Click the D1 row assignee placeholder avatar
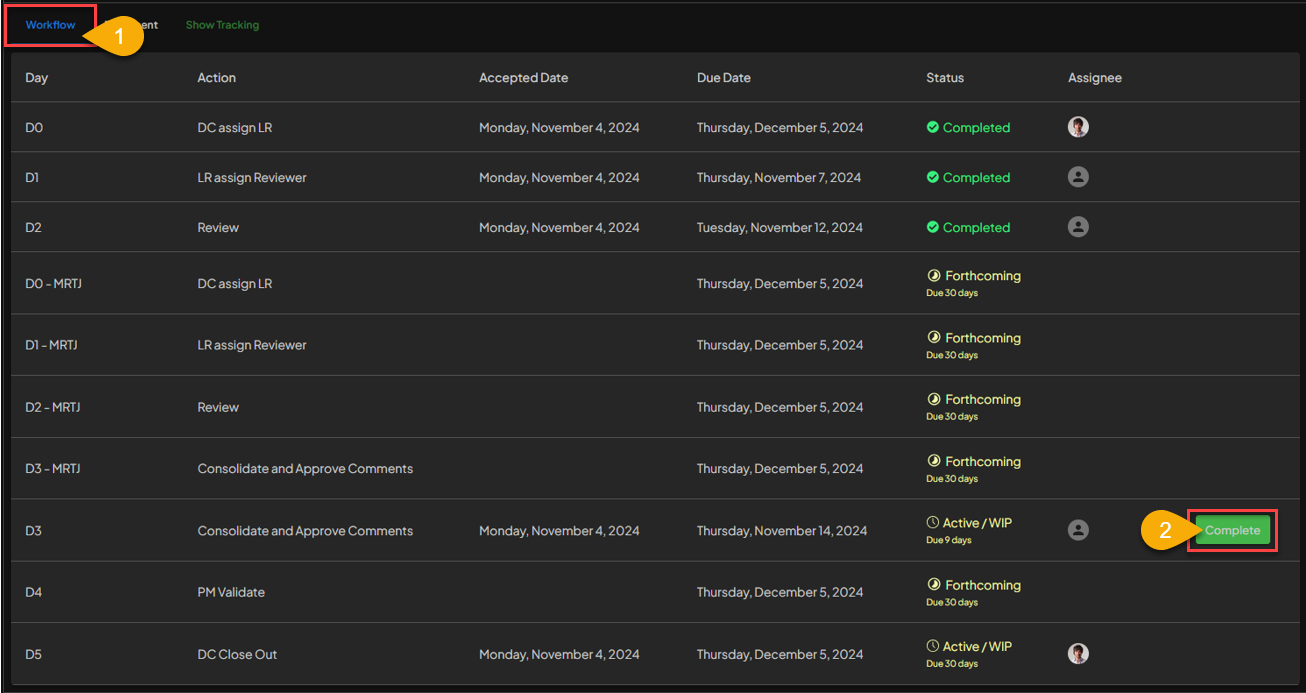 1078,177
